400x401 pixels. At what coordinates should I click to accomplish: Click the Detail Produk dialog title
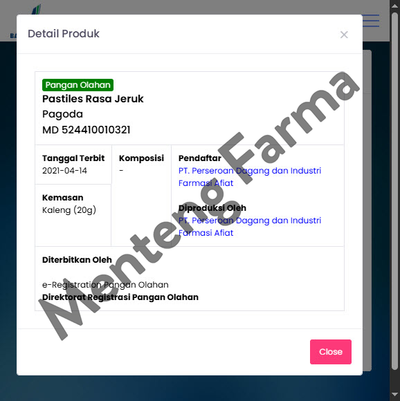tap(63, 34)
